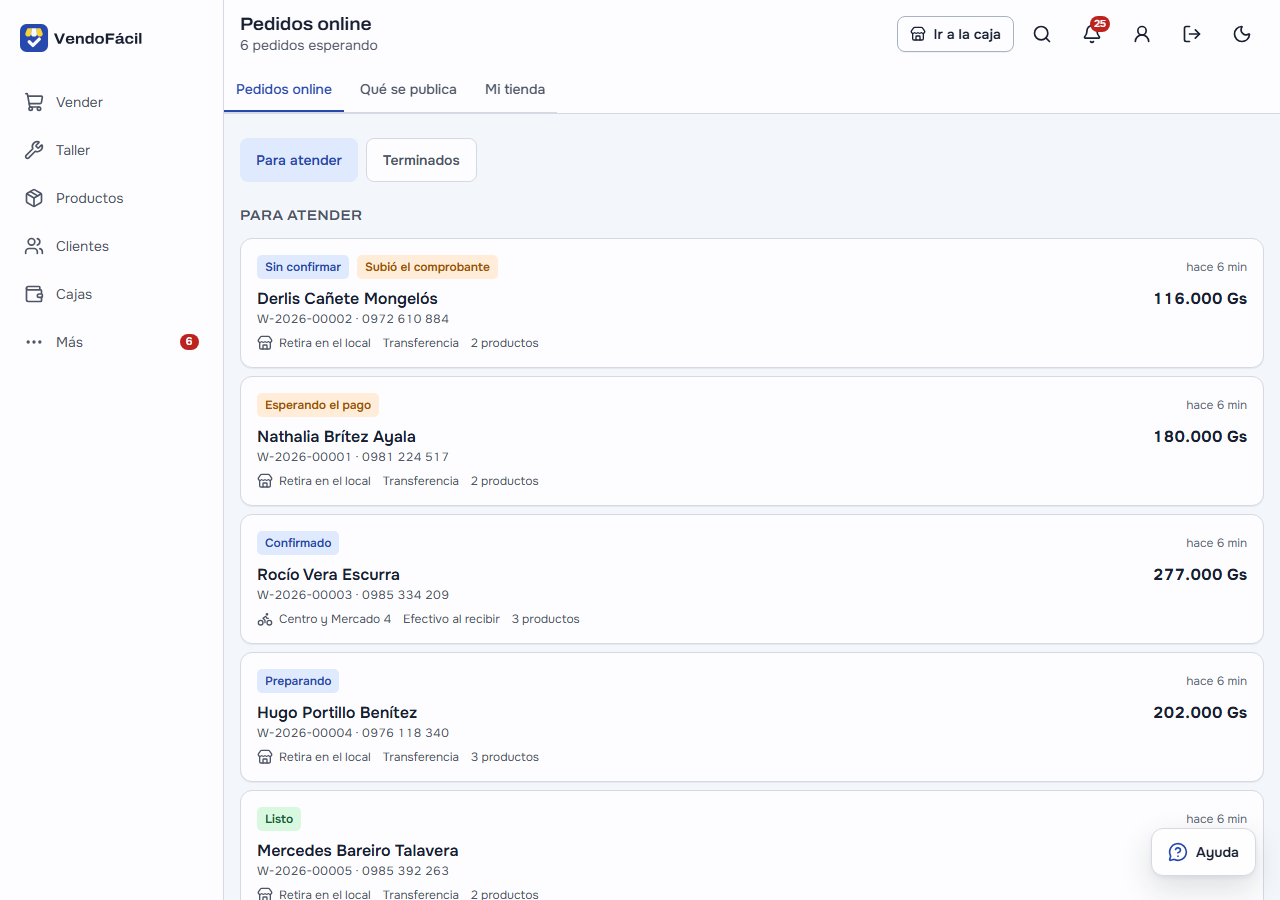This screenshot has width=1280, height=900.
Task: Open the Productos menu item
Action: point(112,198)
